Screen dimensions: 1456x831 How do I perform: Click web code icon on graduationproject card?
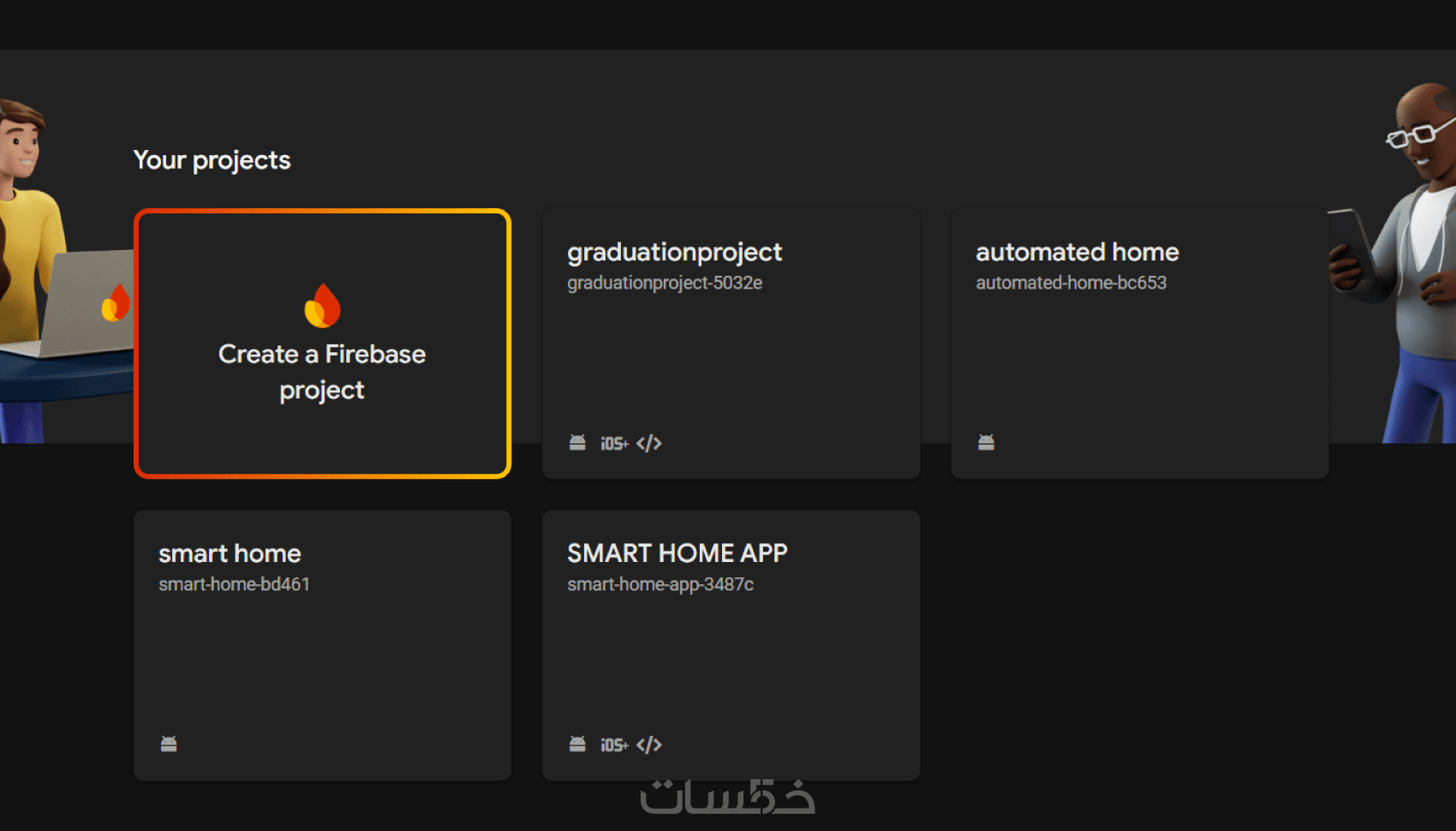pos(649,443)
